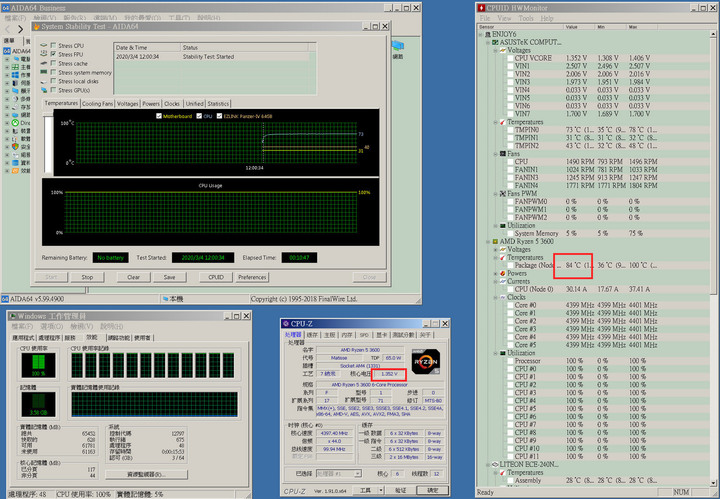Collapse the AMD Ryzen 5 3600 node
The height and width of the screenshot is (499, 720).
click(488, 241)
